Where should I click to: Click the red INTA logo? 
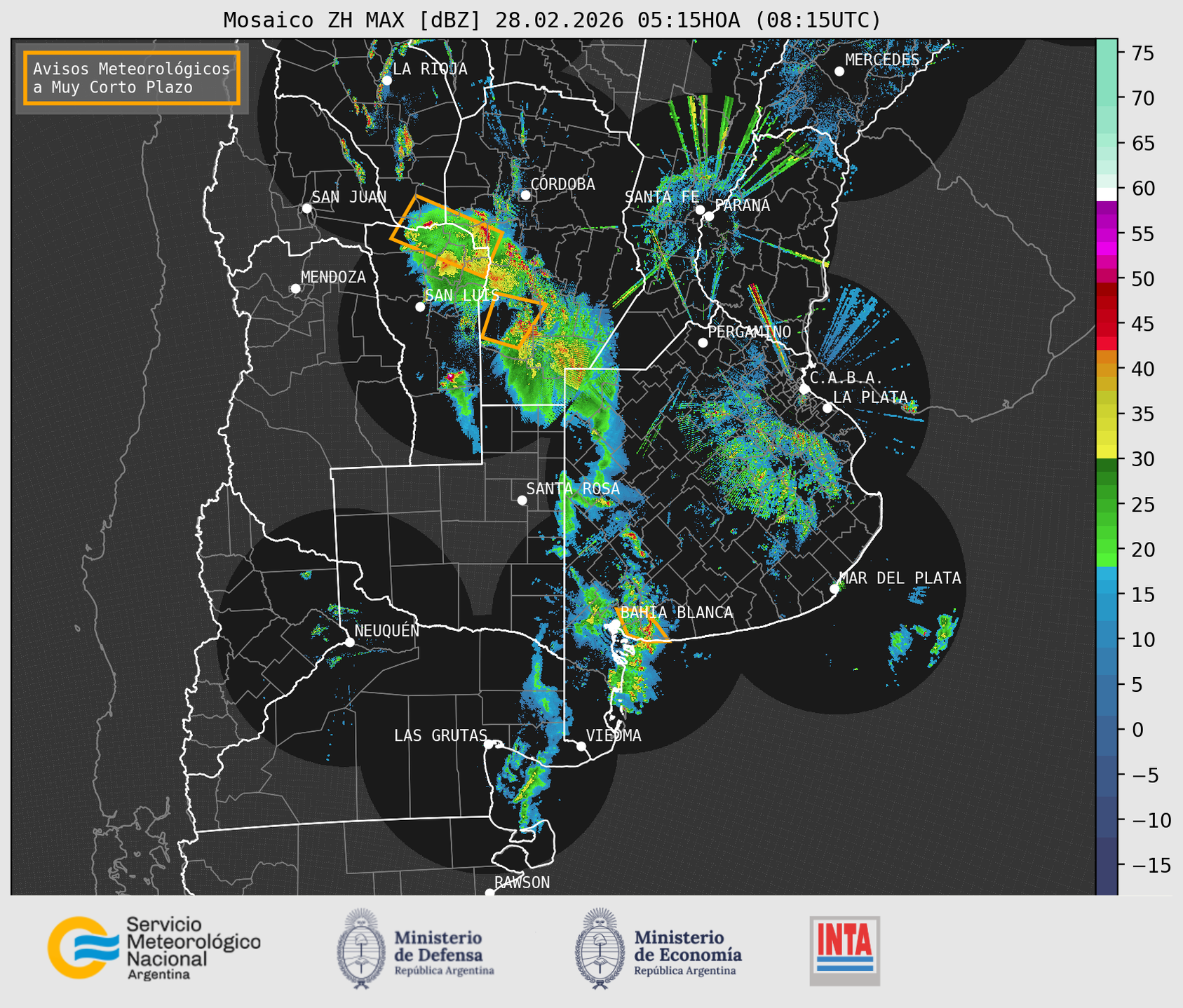pyautogui.click(x=844, y=951)
